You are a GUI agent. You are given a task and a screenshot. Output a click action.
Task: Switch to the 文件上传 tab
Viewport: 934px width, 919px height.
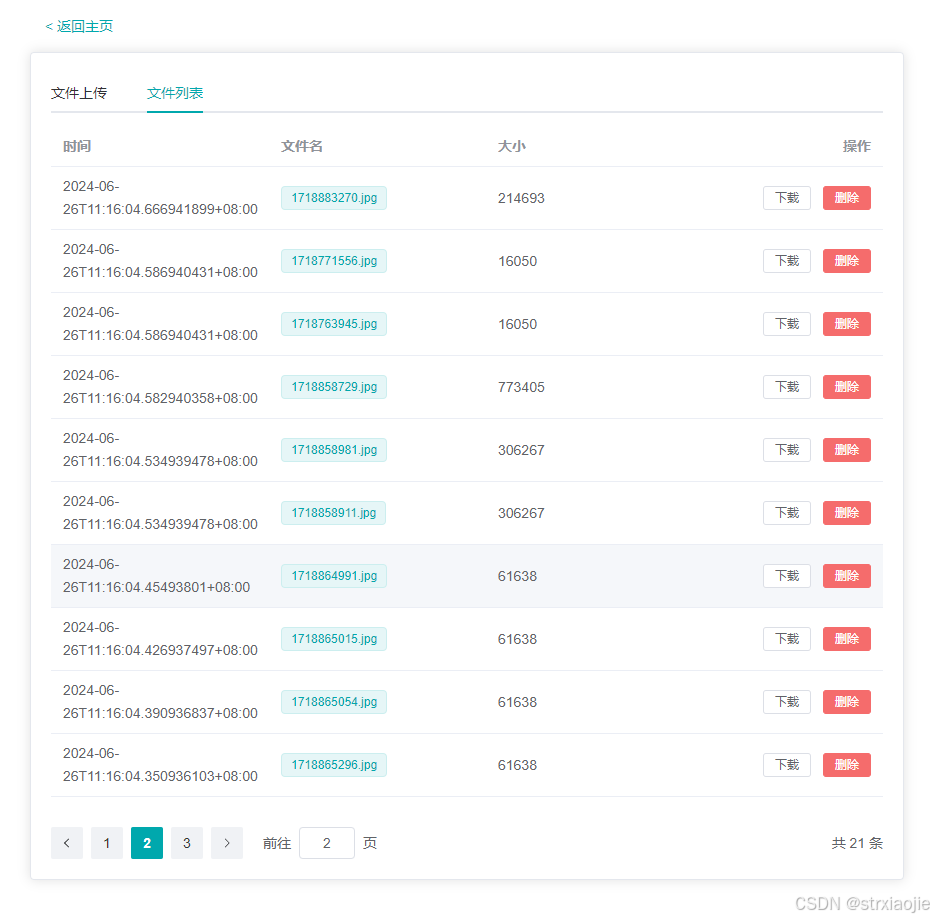coord(79,92)
